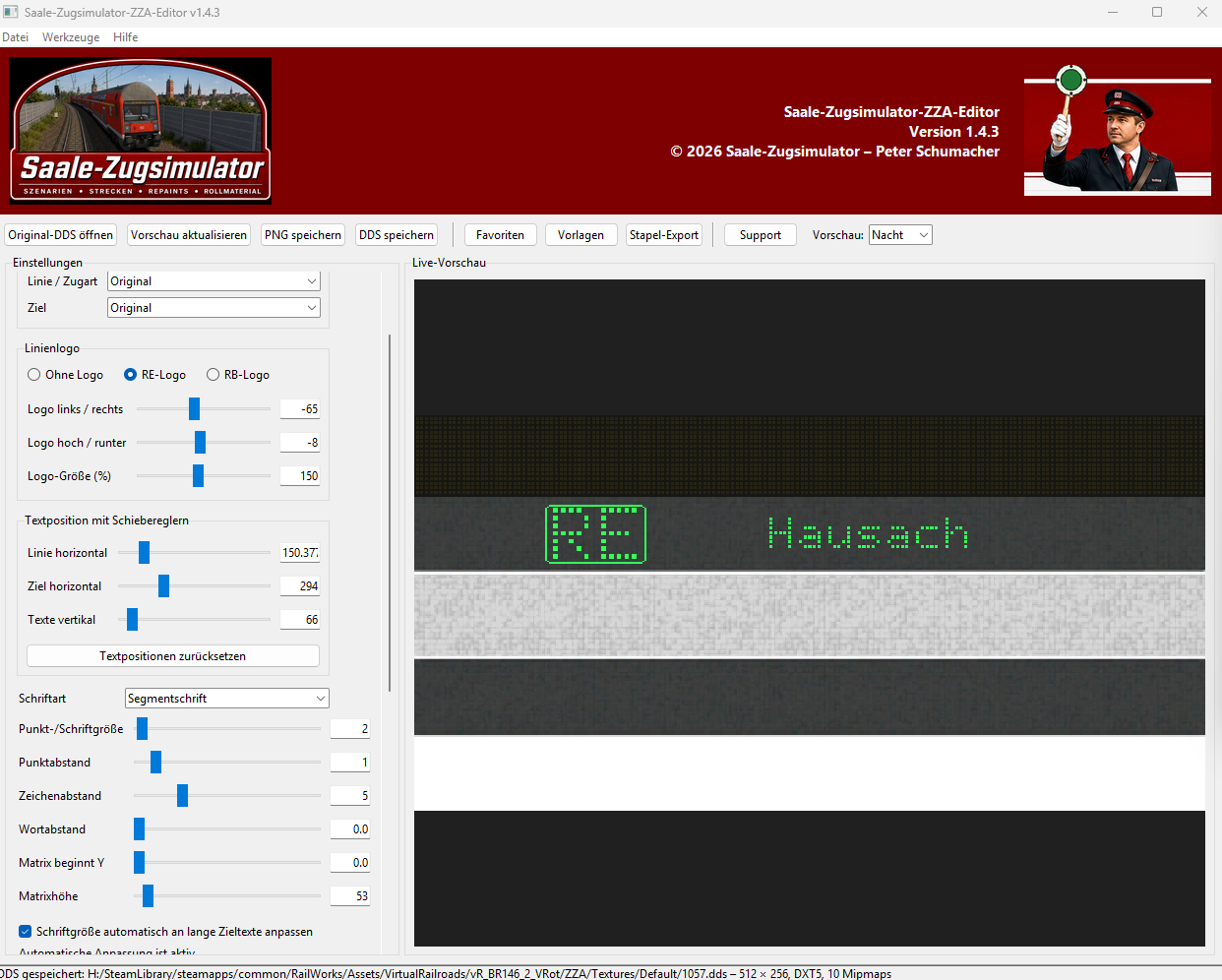
Task: Open the Ziel dropdown
Action: (x=214, y=308)
